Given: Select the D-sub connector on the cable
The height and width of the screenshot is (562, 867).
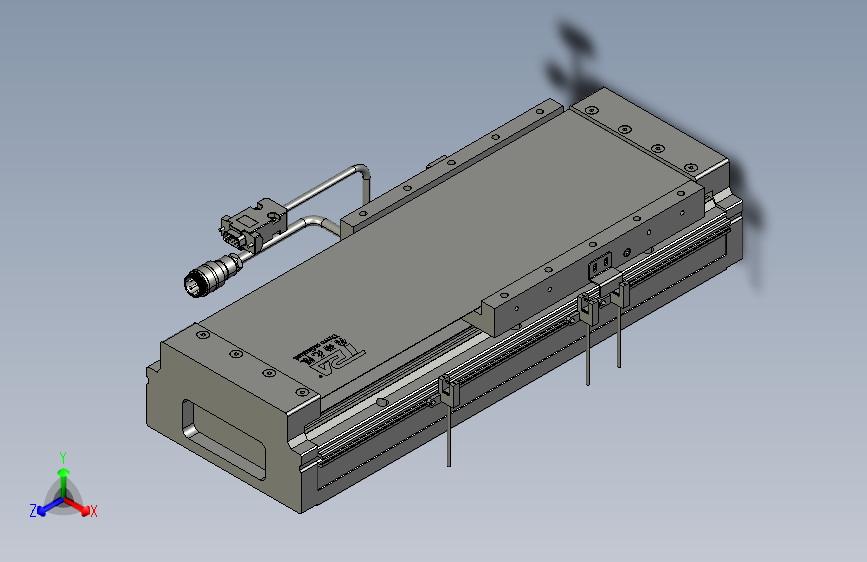Looking at the screenshot, I should coord(253,224).
